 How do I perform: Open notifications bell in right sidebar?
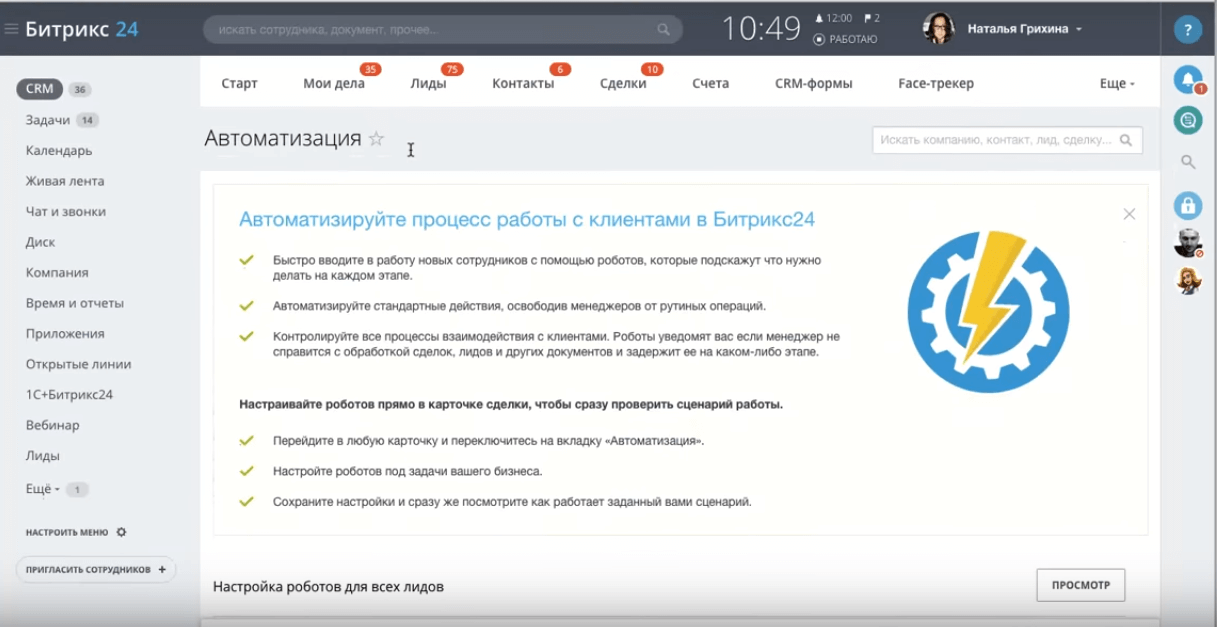click(x=1187, y=79)
